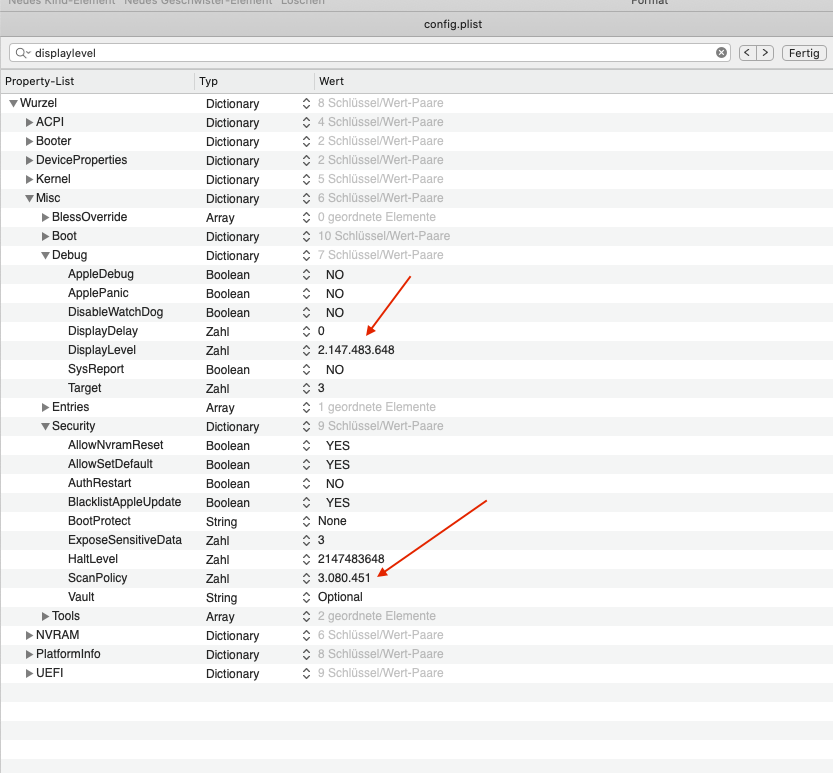The image size is (833, 773).
Task: Open type stepper for BootProtect row
Action: [x=306, y=521]
